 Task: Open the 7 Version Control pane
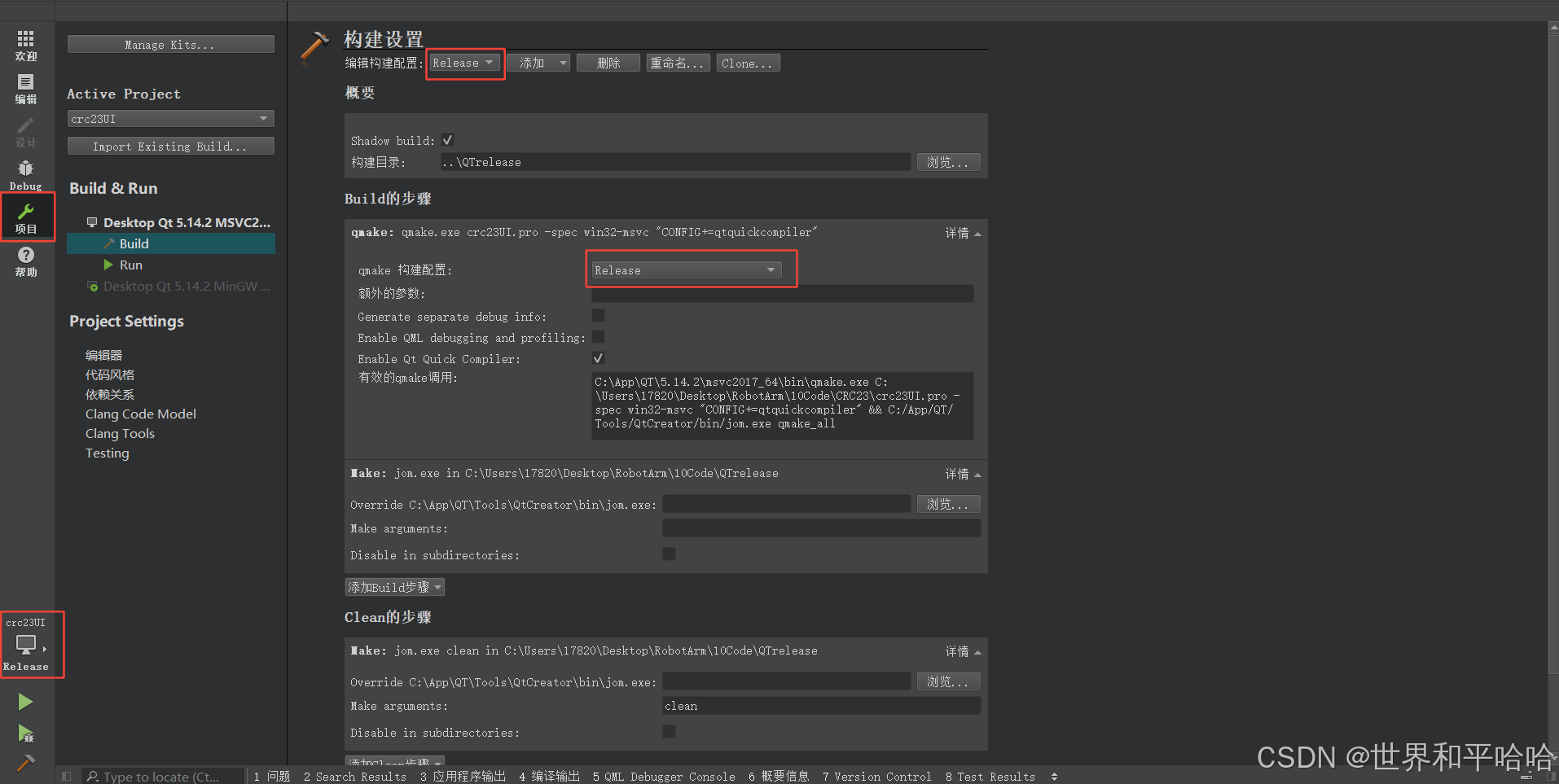[876, 775]
